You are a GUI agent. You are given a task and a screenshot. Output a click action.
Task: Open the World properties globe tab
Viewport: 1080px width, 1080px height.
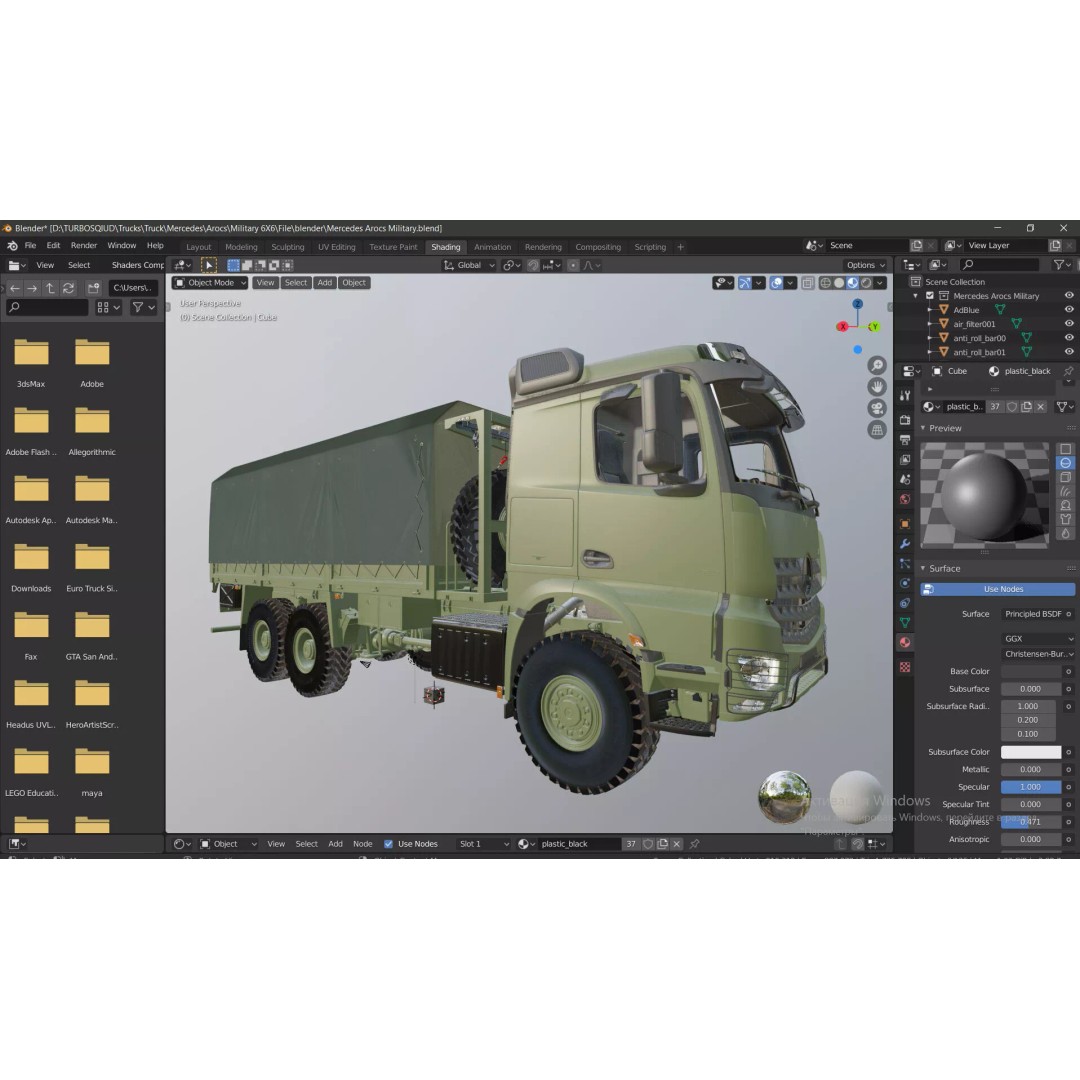[x=905, y=499]
